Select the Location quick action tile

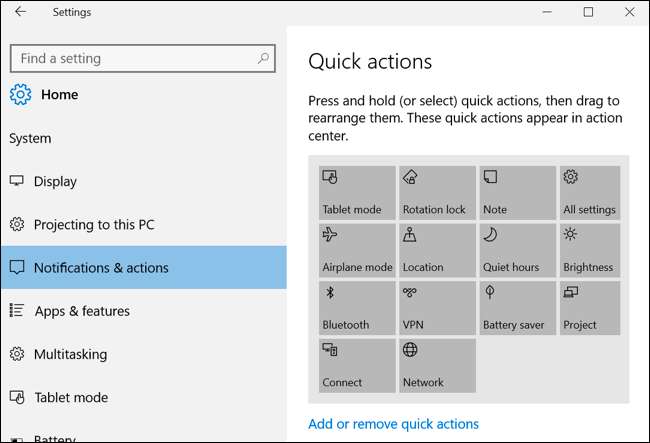click(437, 250)
